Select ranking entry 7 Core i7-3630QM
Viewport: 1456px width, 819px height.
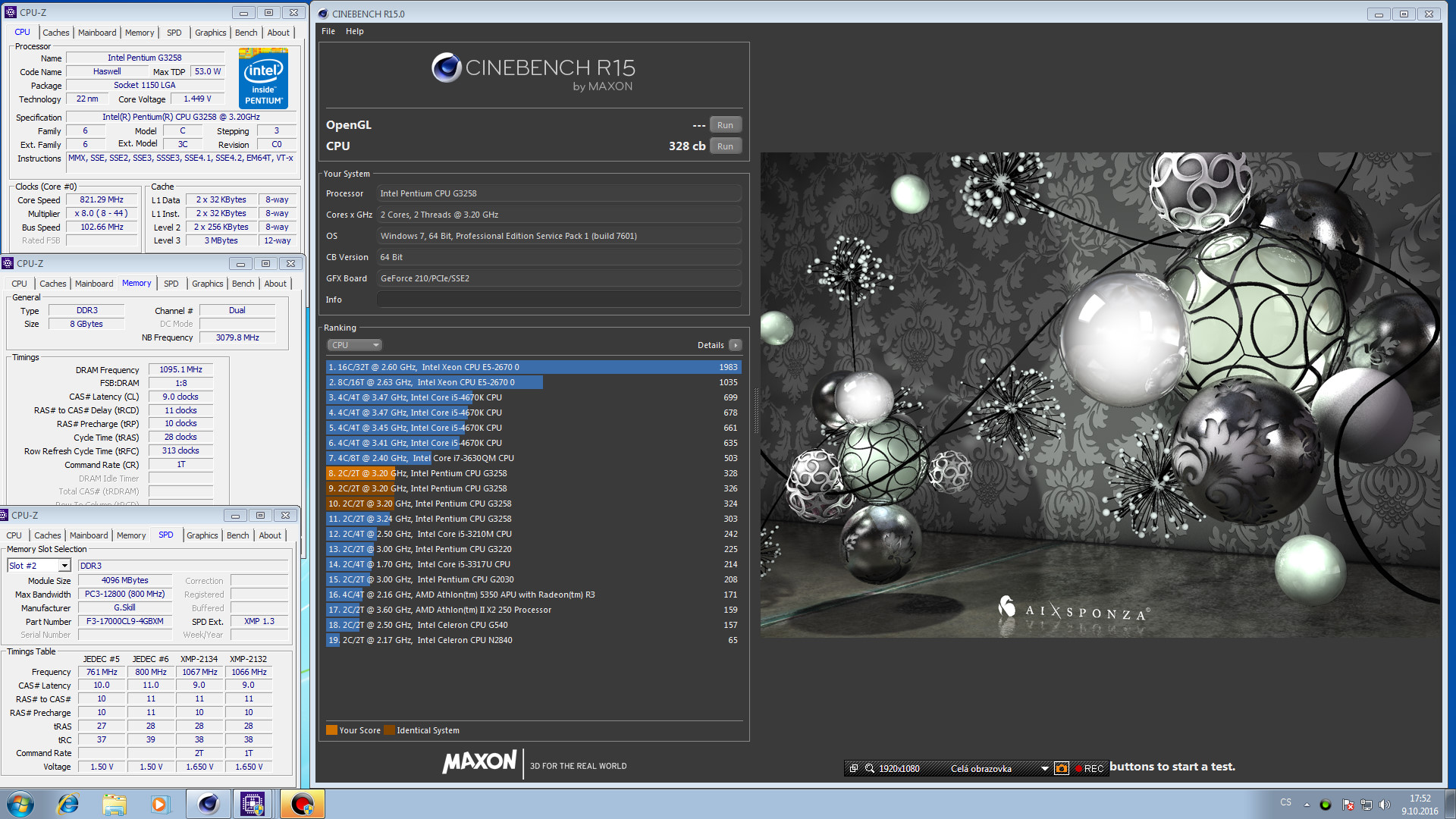pyautogui.click(x=533, y=458)
